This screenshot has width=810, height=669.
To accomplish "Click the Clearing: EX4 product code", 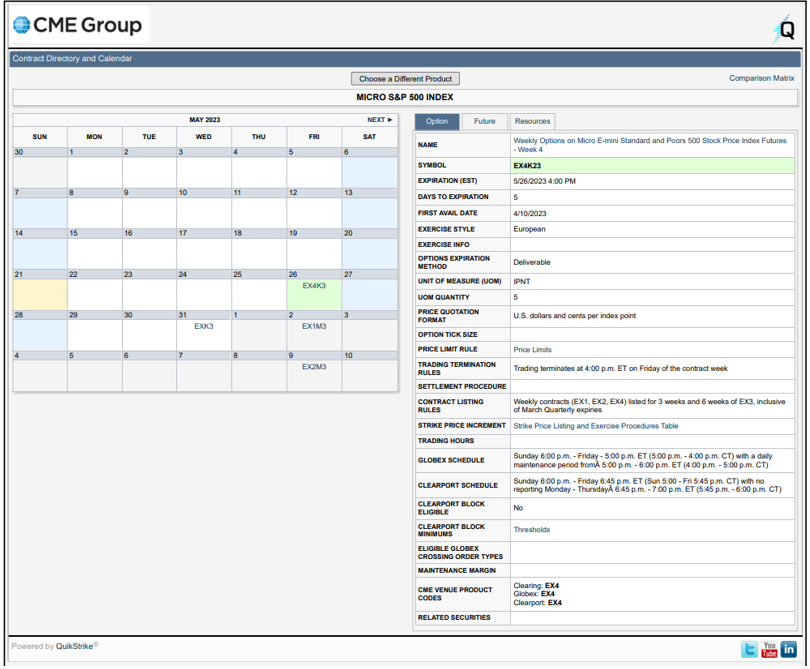I will (x=536, y=586).
